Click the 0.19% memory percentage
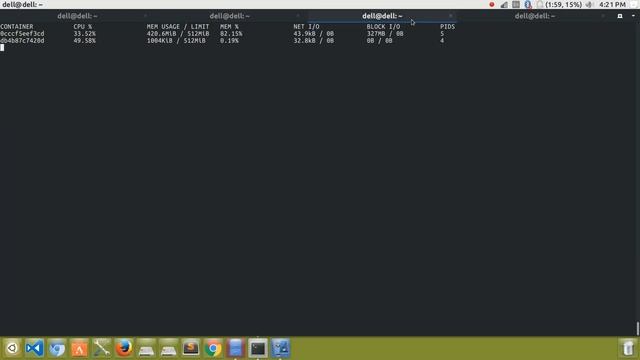This screenshot has height=360, width=640. 229,40
